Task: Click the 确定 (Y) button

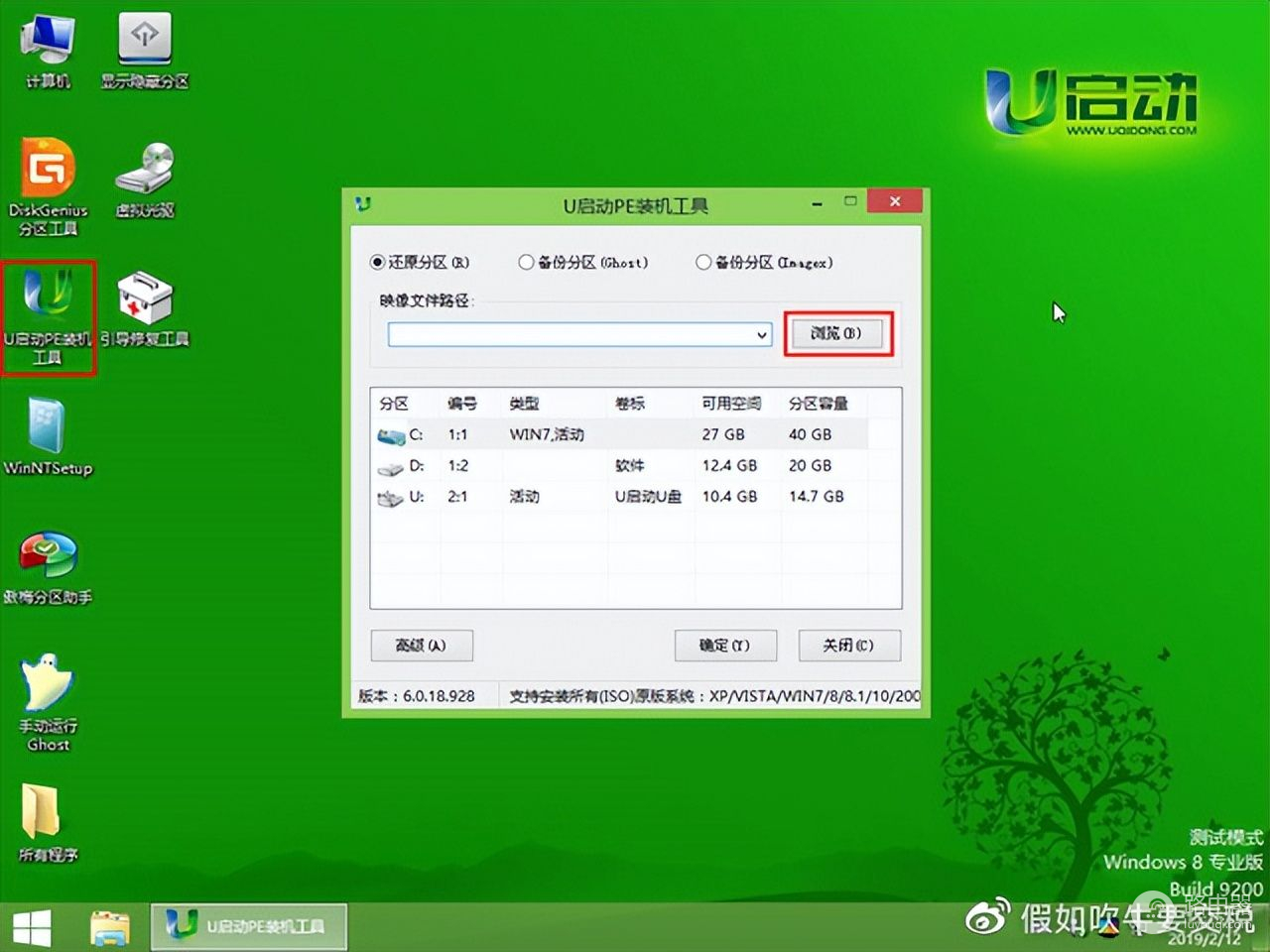Action: point(725,646)
